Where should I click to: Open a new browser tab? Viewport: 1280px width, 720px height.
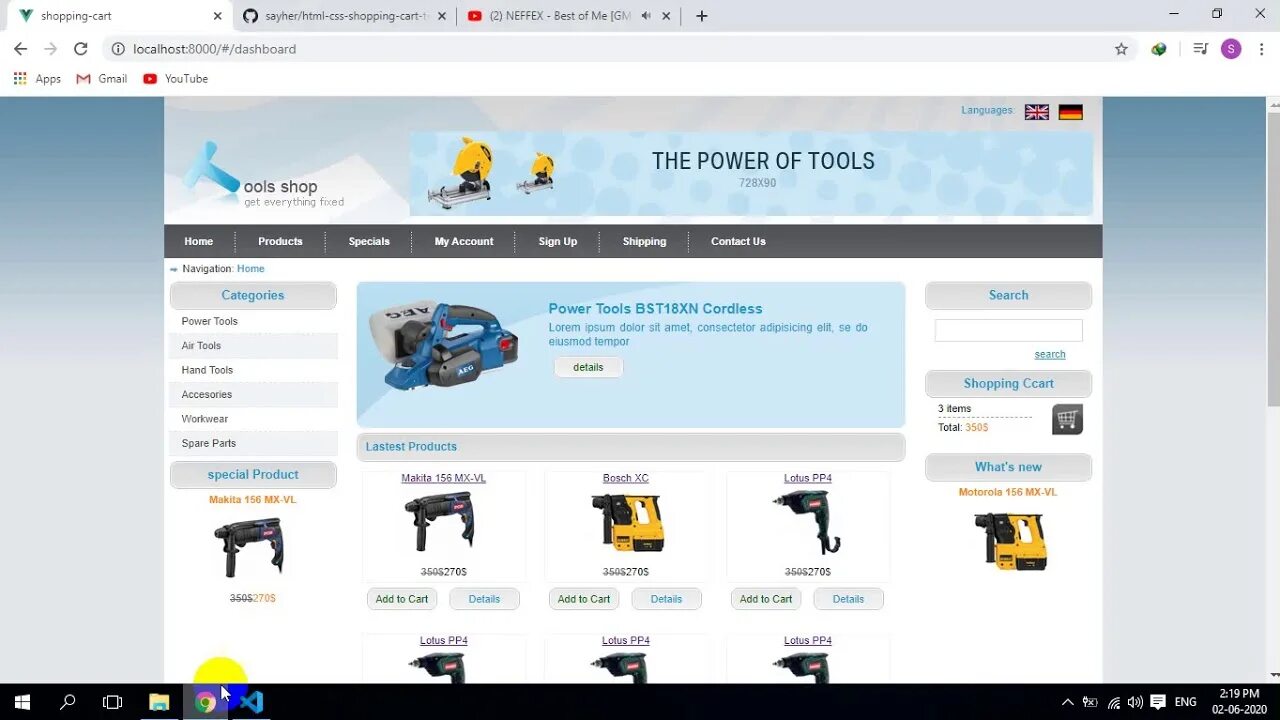[702, 16]
